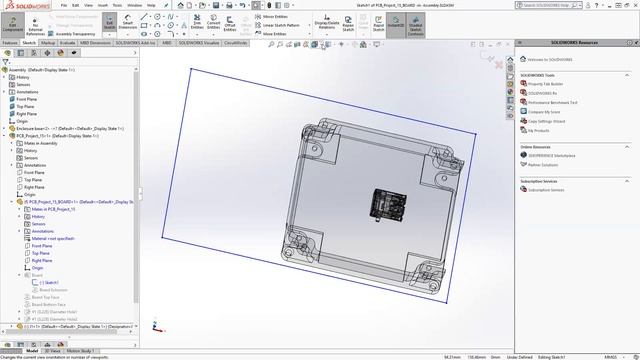Collapse the SOLIDWORKS Tools section
Screen dimensions: 640x360
(x=627, y=75)
